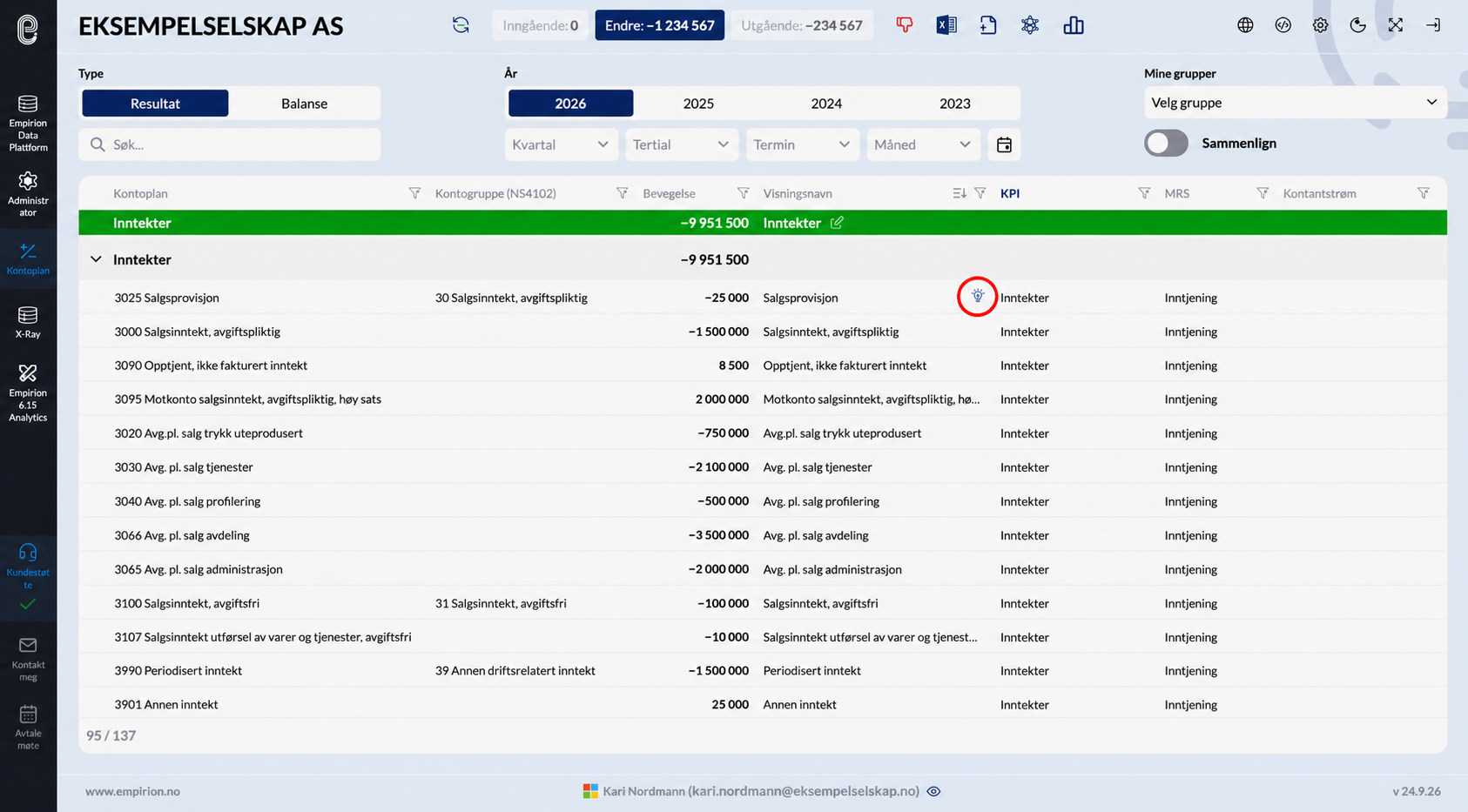Screen dimensions: 1468x812
Task: Filter the Kontoplan column
Action: click(x=414, y=193)
